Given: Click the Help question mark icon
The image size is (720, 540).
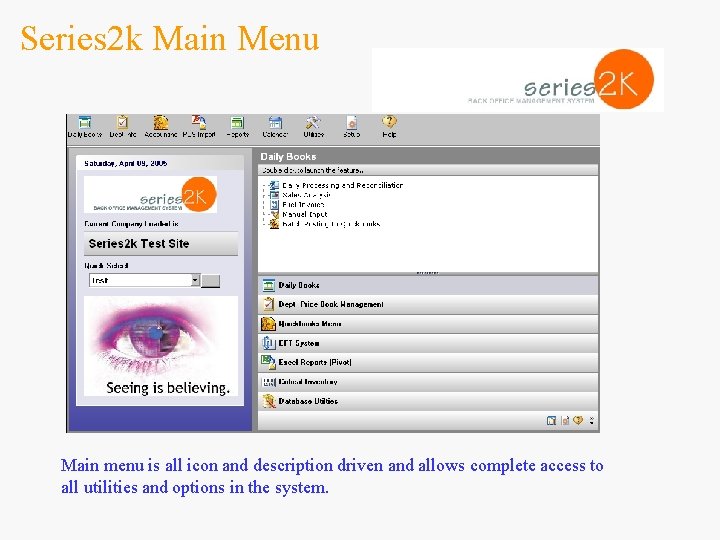Looking at the screenshot, I should 389,126.
